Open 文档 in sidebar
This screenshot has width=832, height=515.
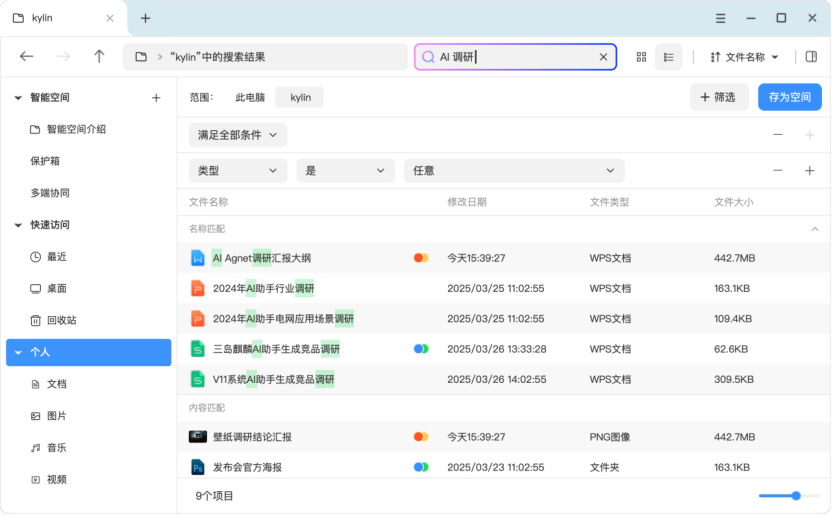click(48, 384)
